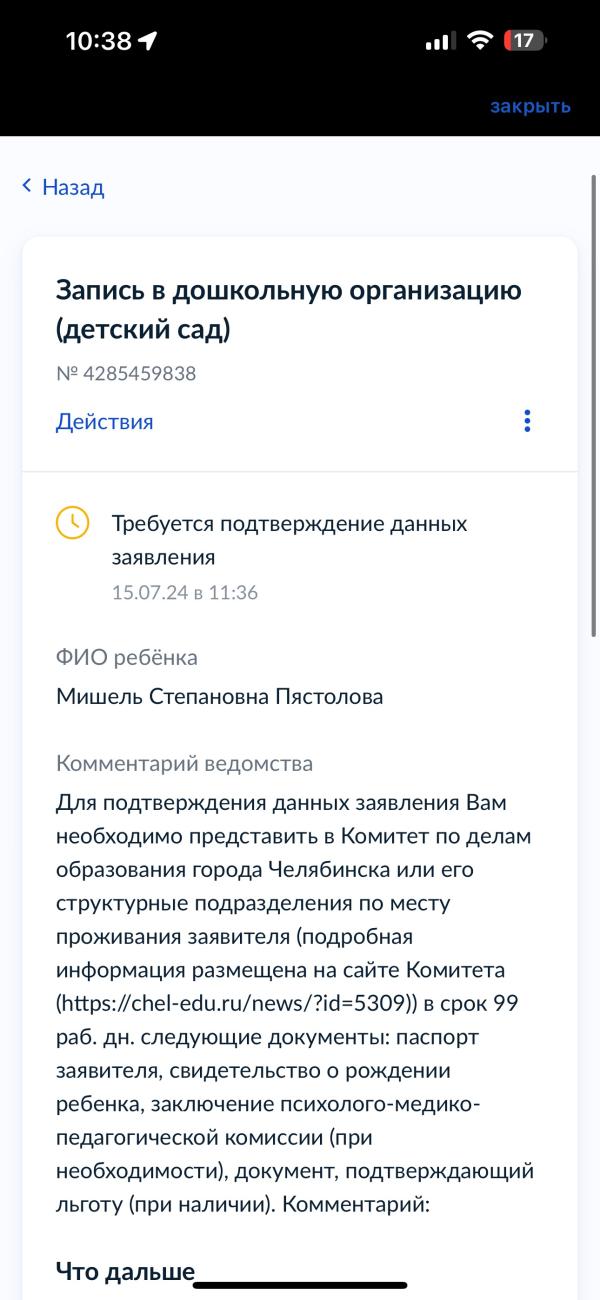
Task: Tap the 10:38 clock in status bar
Action: click(x=99, y=41)
